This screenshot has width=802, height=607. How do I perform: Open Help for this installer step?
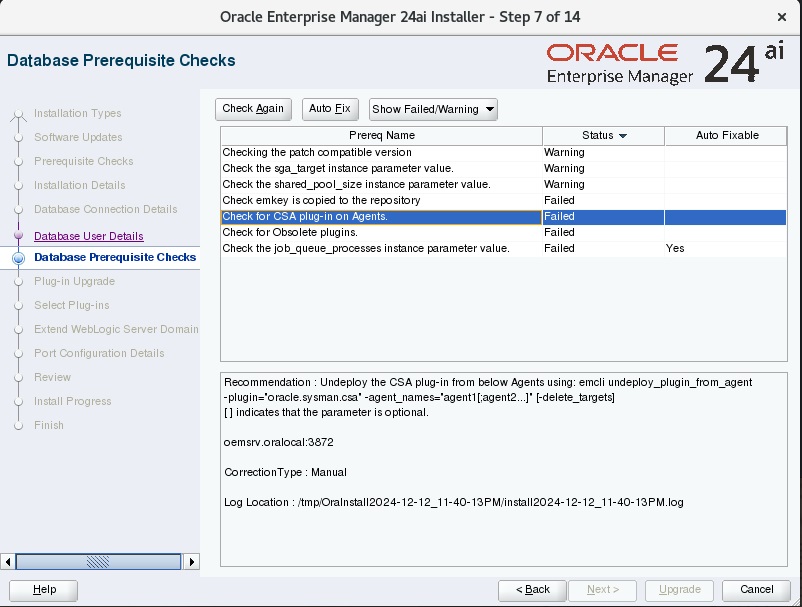pyautogui.click(x=44, y=590)
